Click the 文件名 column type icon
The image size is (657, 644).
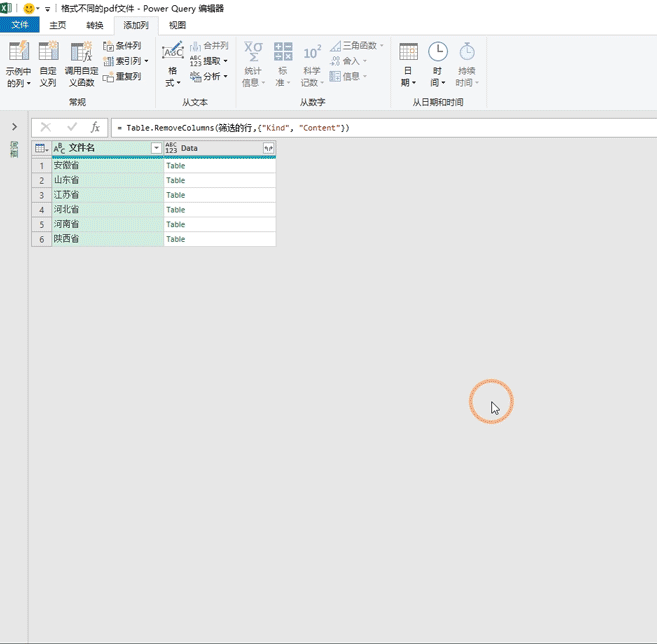pyautogui.click(x=59, y=148)
